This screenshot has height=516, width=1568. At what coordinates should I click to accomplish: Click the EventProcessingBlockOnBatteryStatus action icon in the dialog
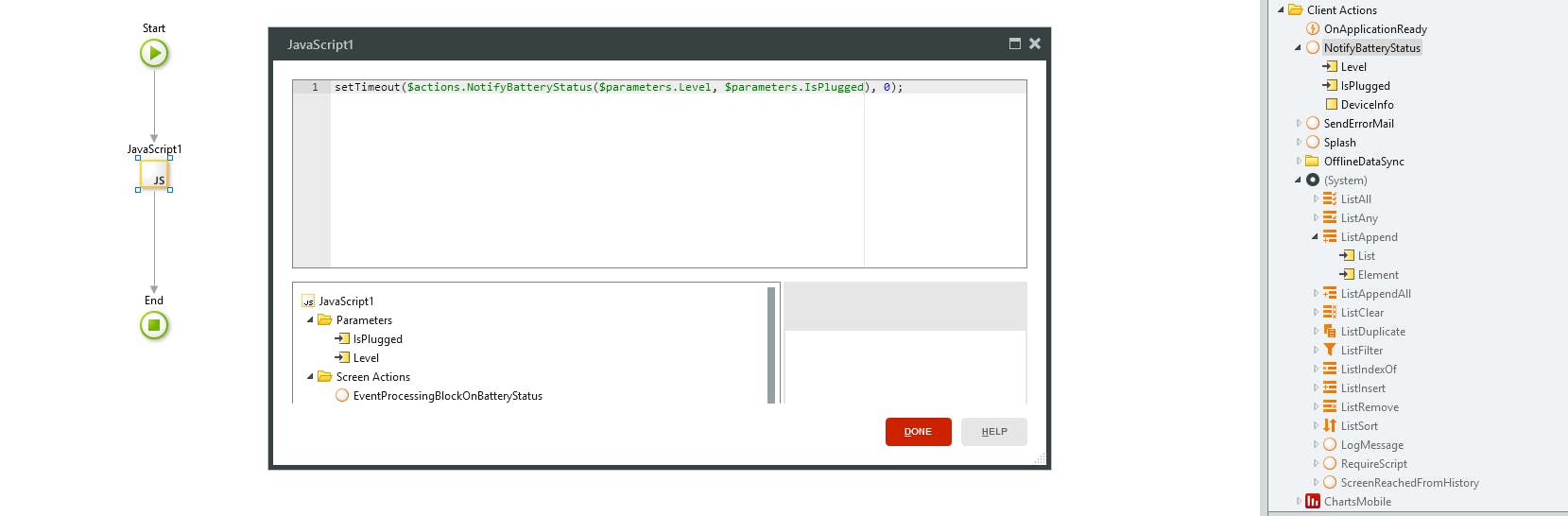(x=342, y=396)
